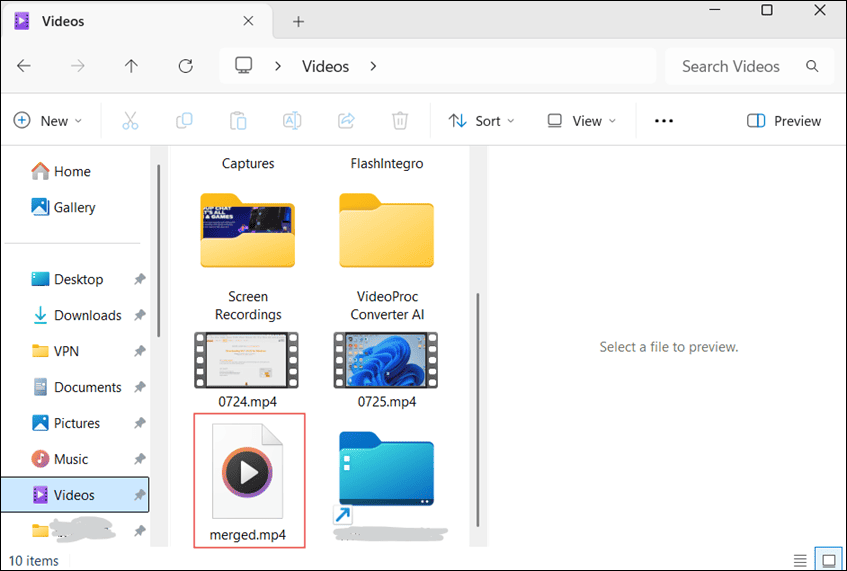Screen dimensions: 847x571
Task: Open the View dropdown menu
Action: click(x=581, y=121)
